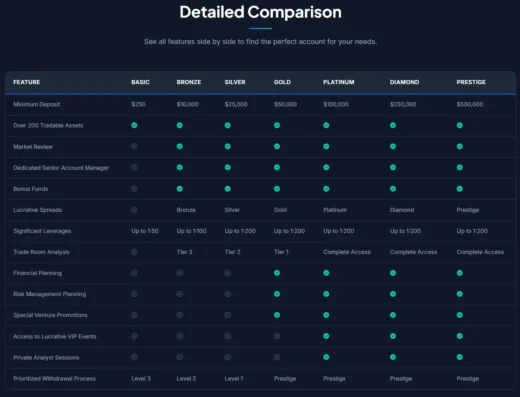Select the FEATURE column header
Viewport: 520px width, 397px height.
(27, 82)
